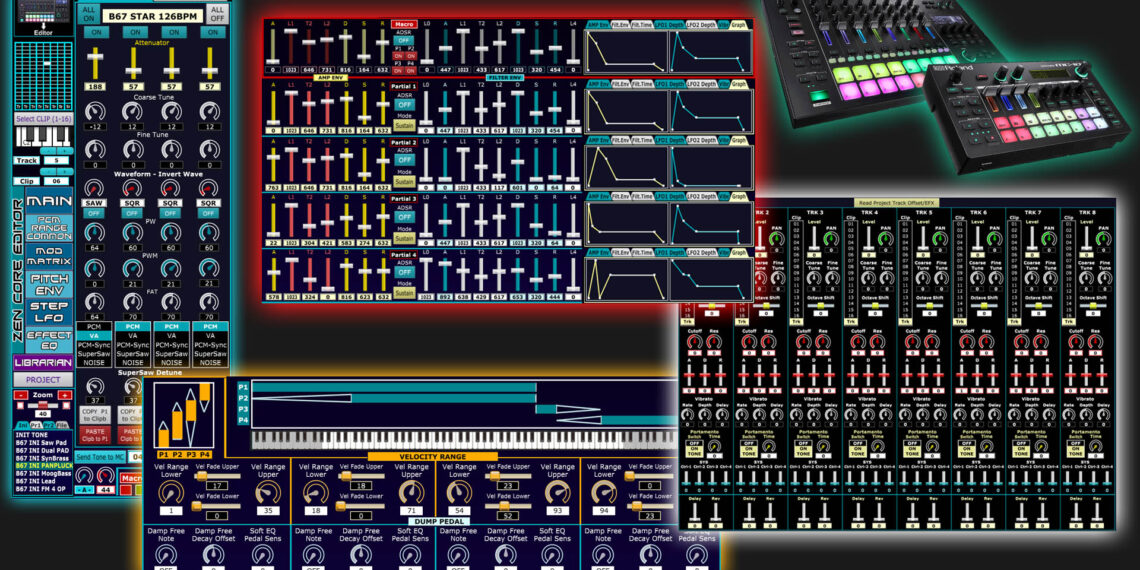This screenshot has height=570, width=1140.
Task: Toggle the ALL OFF button
Action: tap(217, 13)
